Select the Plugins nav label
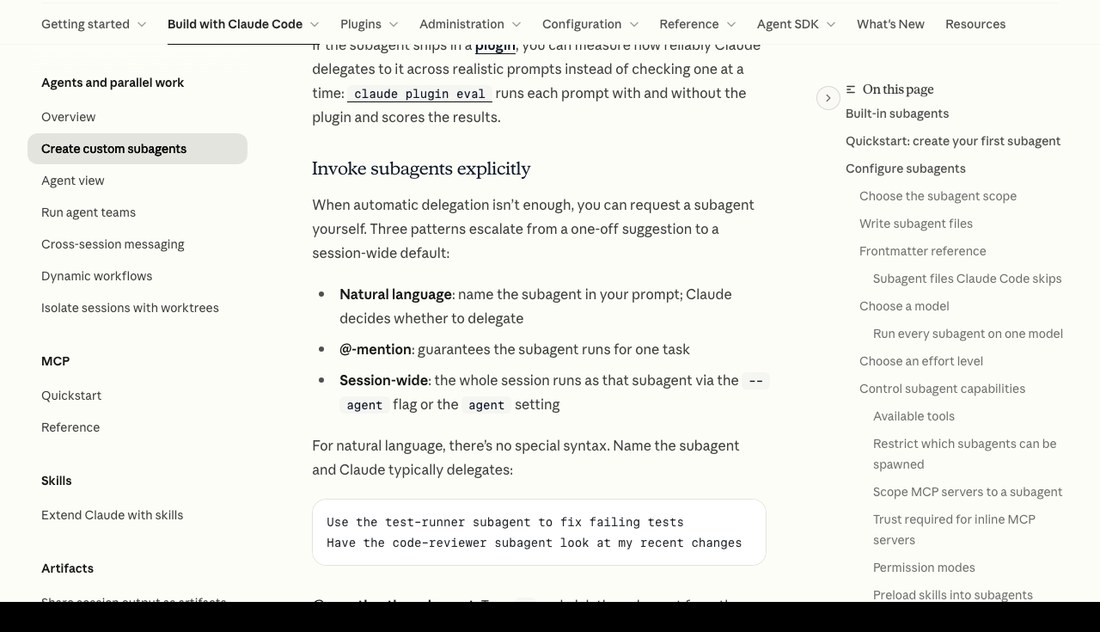 click(361, 24)
